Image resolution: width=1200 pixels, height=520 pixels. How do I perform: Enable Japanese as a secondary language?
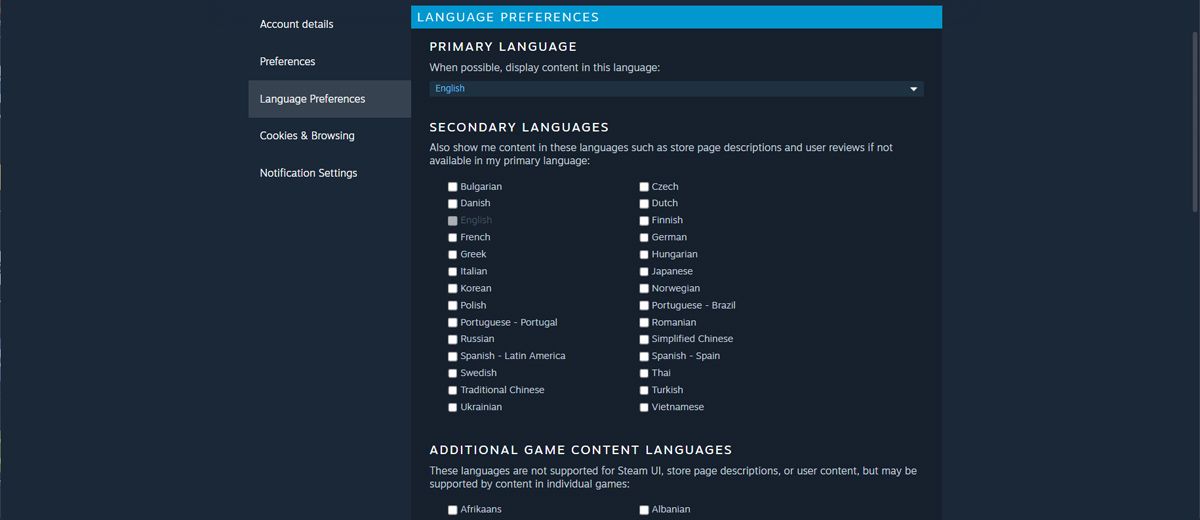644,272
